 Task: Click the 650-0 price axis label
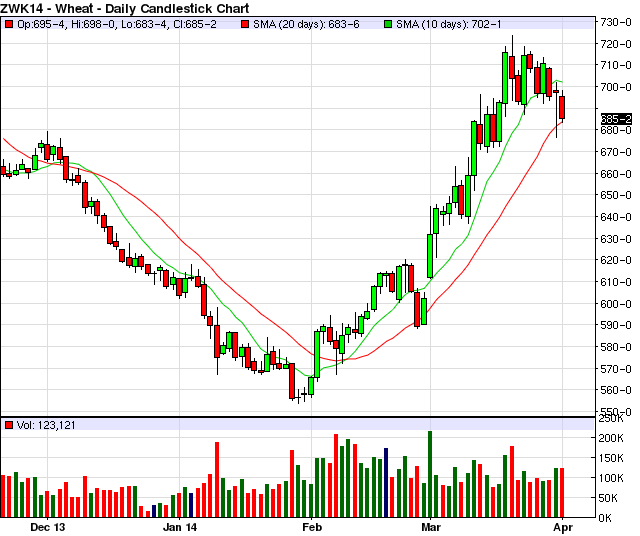point(616,195)
